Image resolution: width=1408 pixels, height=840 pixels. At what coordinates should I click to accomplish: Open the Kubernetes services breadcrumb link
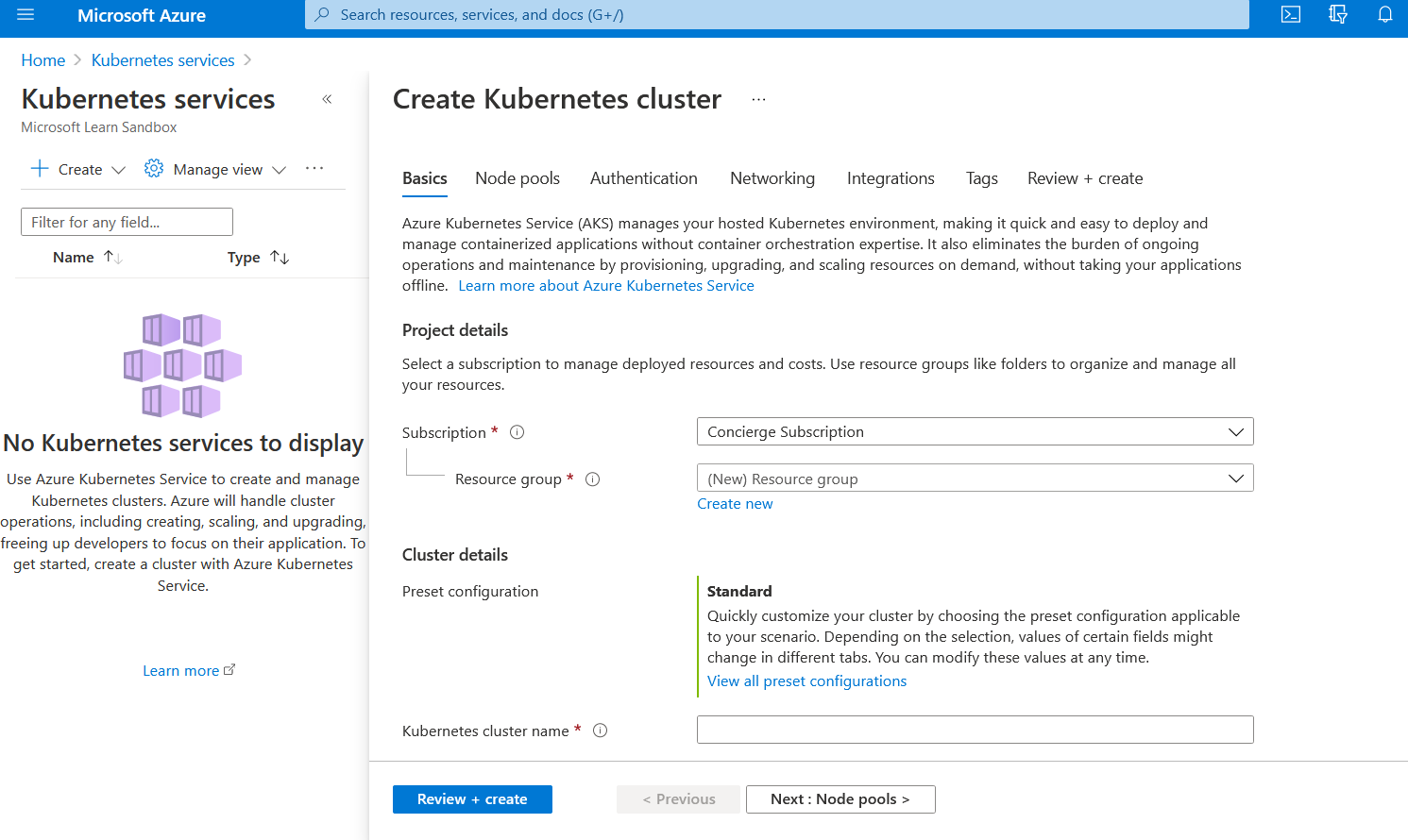tap(163, 60)
